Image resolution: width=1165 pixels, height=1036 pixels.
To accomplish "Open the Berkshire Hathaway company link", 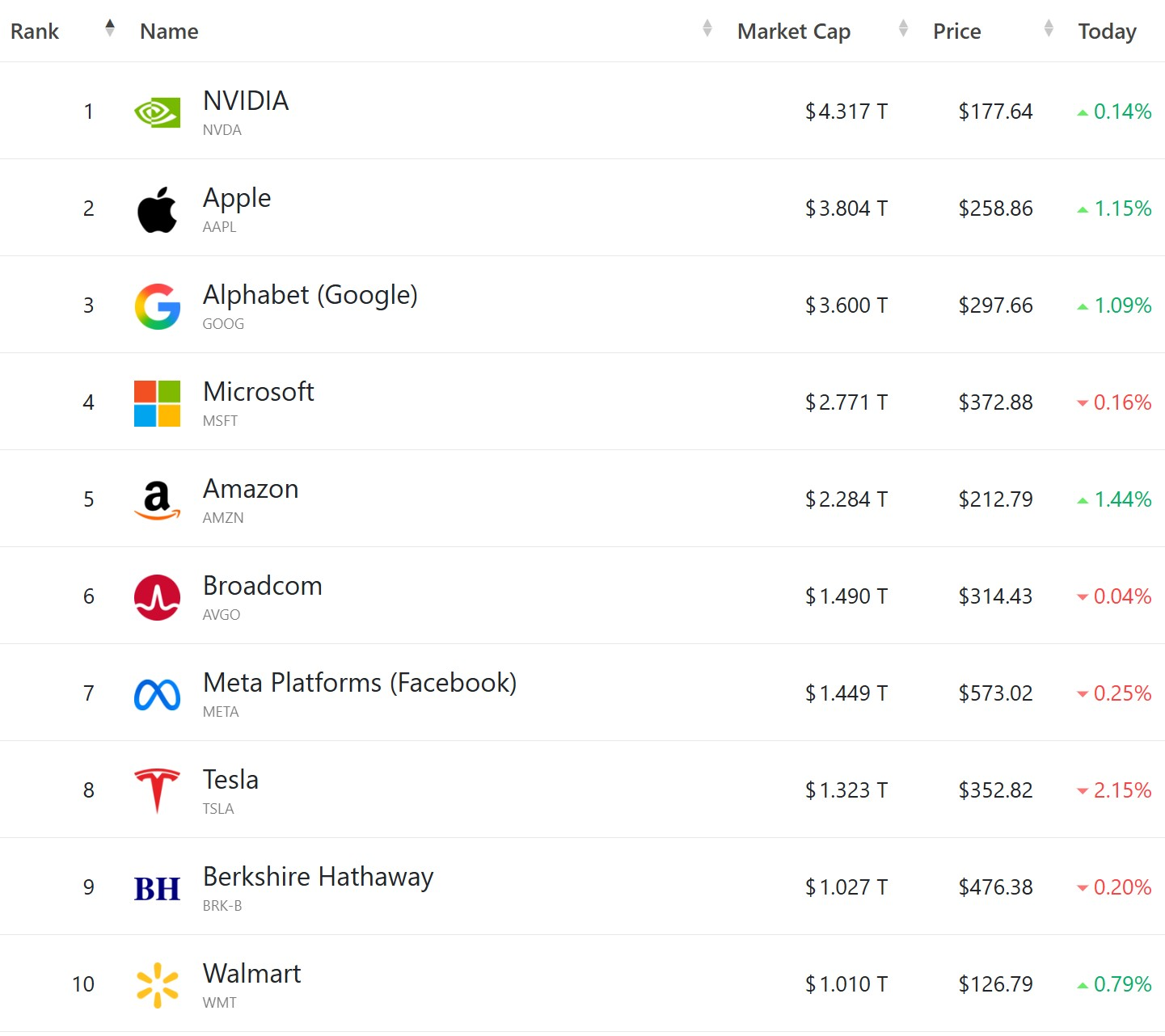I will click(318, 877).
